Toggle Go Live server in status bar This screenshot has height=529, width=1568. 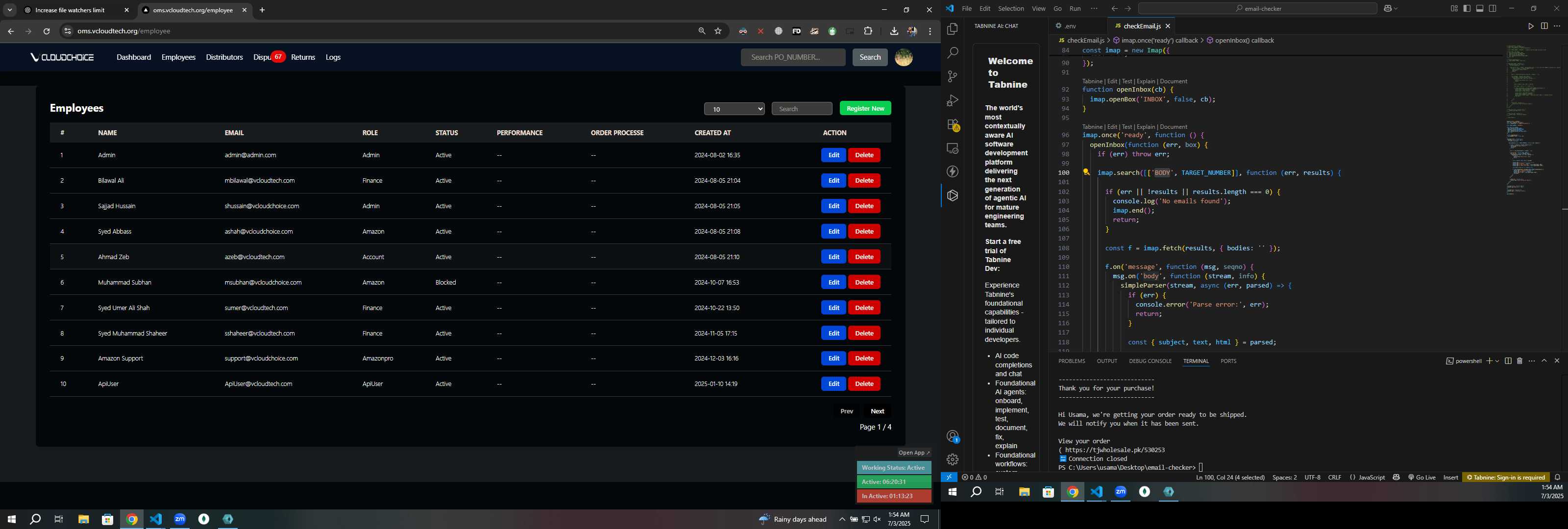(1422, 477)
